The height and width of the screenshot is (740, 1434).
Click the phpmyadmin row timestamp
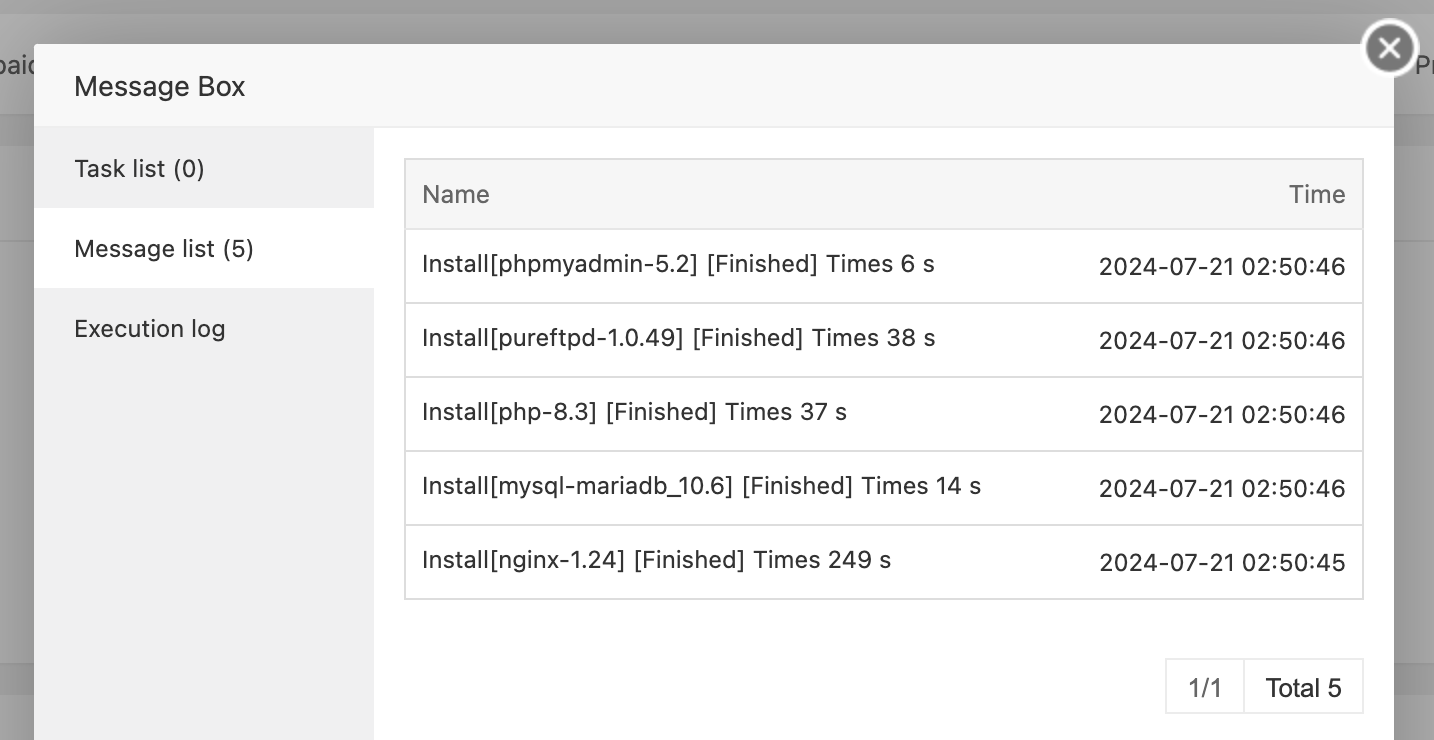click(x=1222, y=267)
